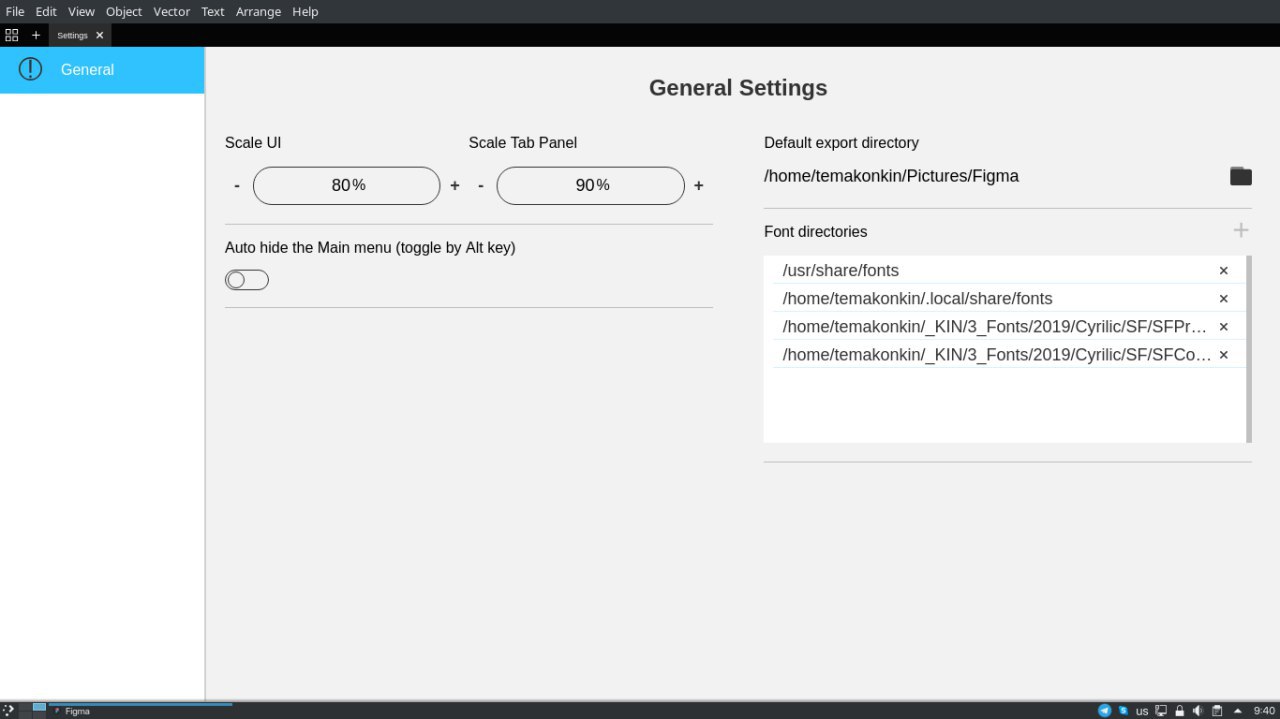Screen dimensions: 1280x719
Task: Open the Skype tray icon
Action: pos(1123,711)
